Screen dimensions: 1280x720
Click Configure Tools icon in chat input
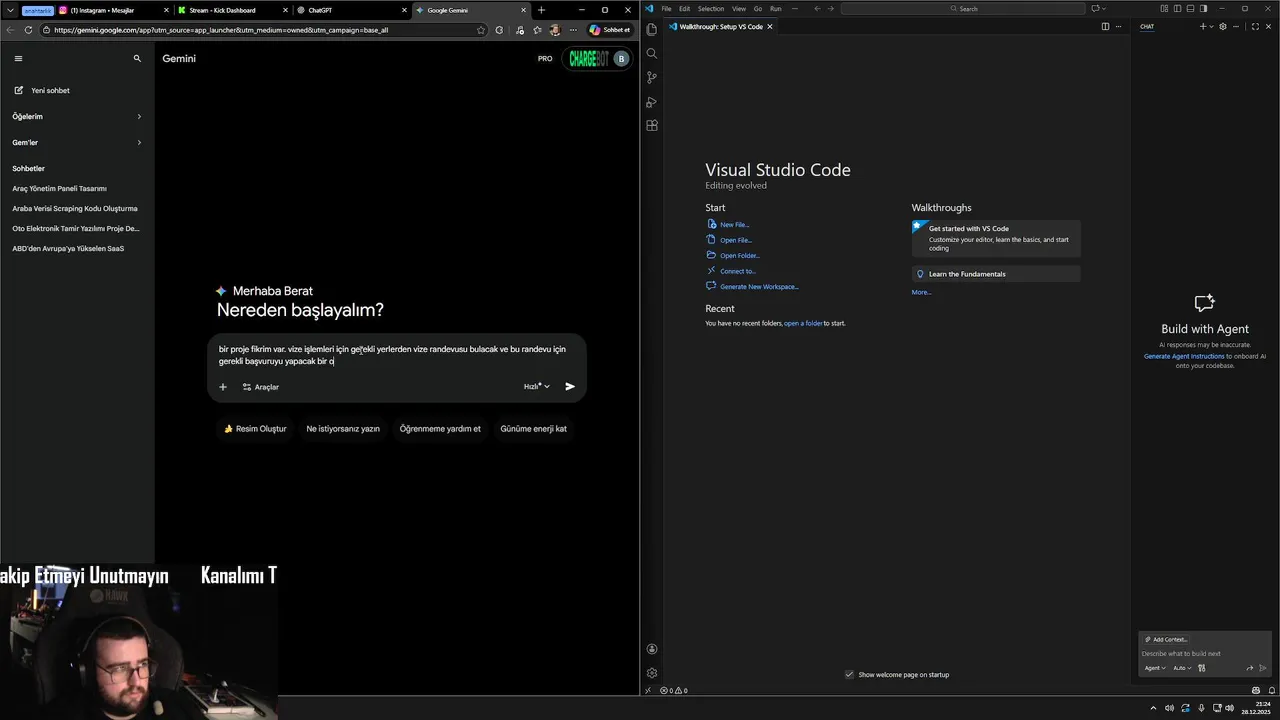click(x=1202, y=668)
